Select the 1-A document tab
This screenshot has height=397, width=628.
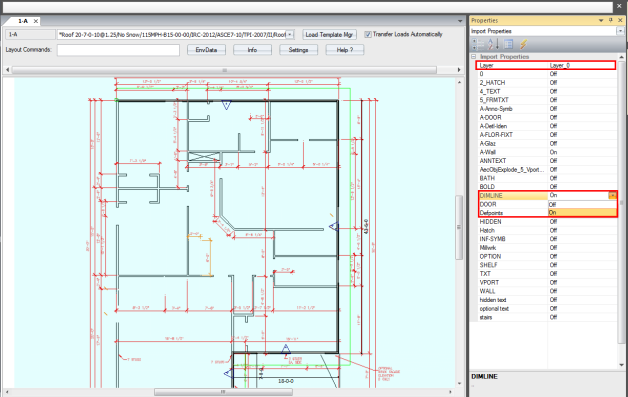pos(22,21)
